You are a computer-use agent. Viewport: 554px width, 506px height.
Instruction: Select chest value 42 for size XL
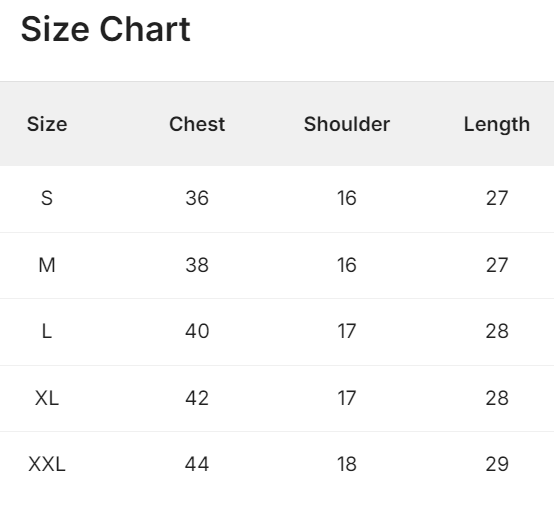[x=197, y=398]
